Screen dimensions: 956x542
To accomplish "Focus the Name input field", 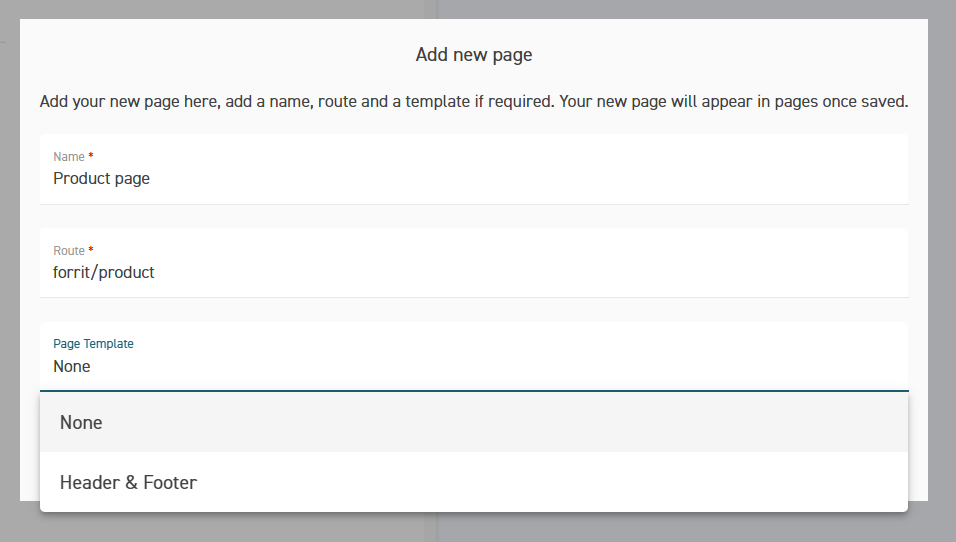I will pyautogui.click(x=474, y=169).
